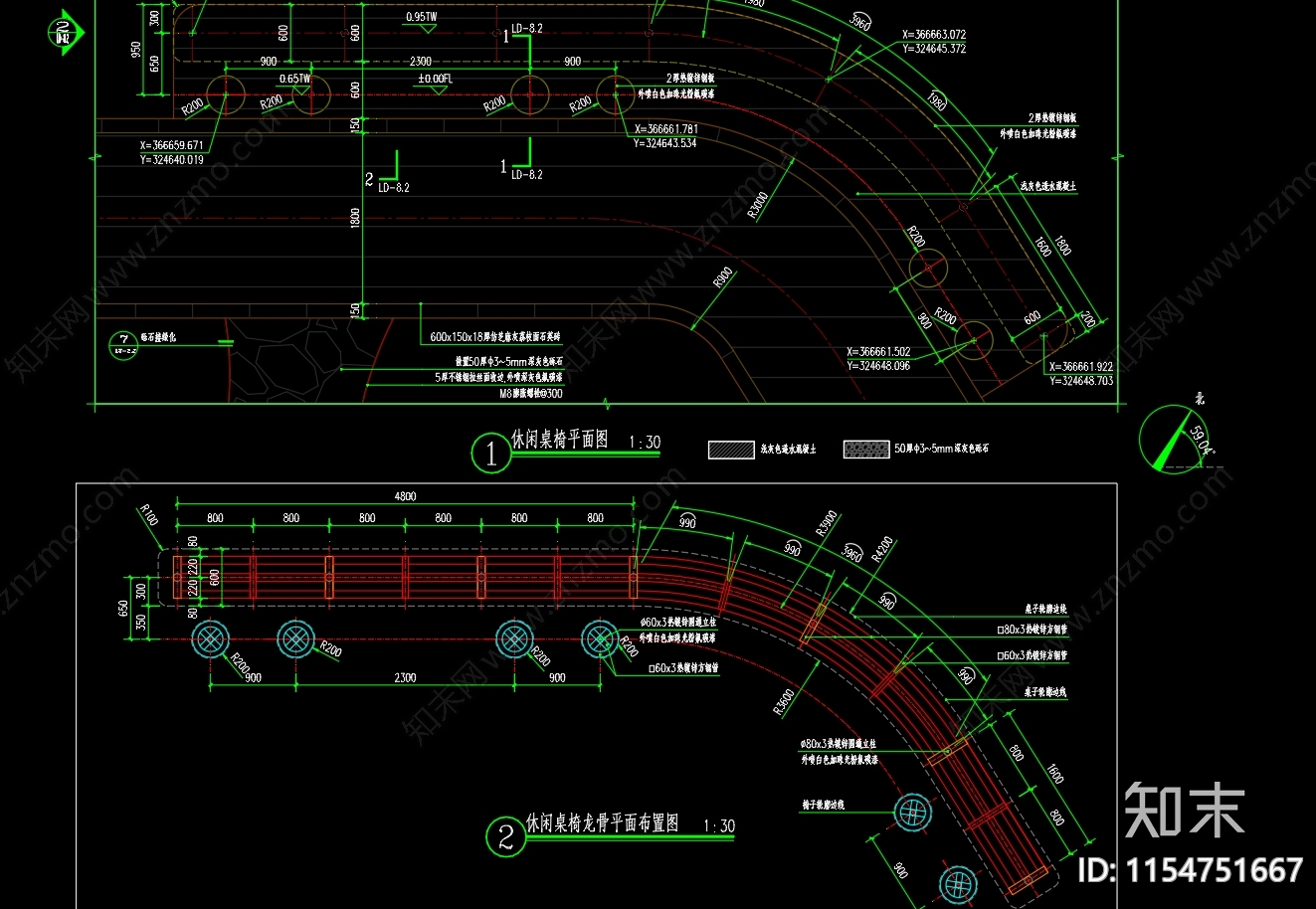Select the R4200 radius dimension
The image size is (1316, 909).
tap(882, 550)
